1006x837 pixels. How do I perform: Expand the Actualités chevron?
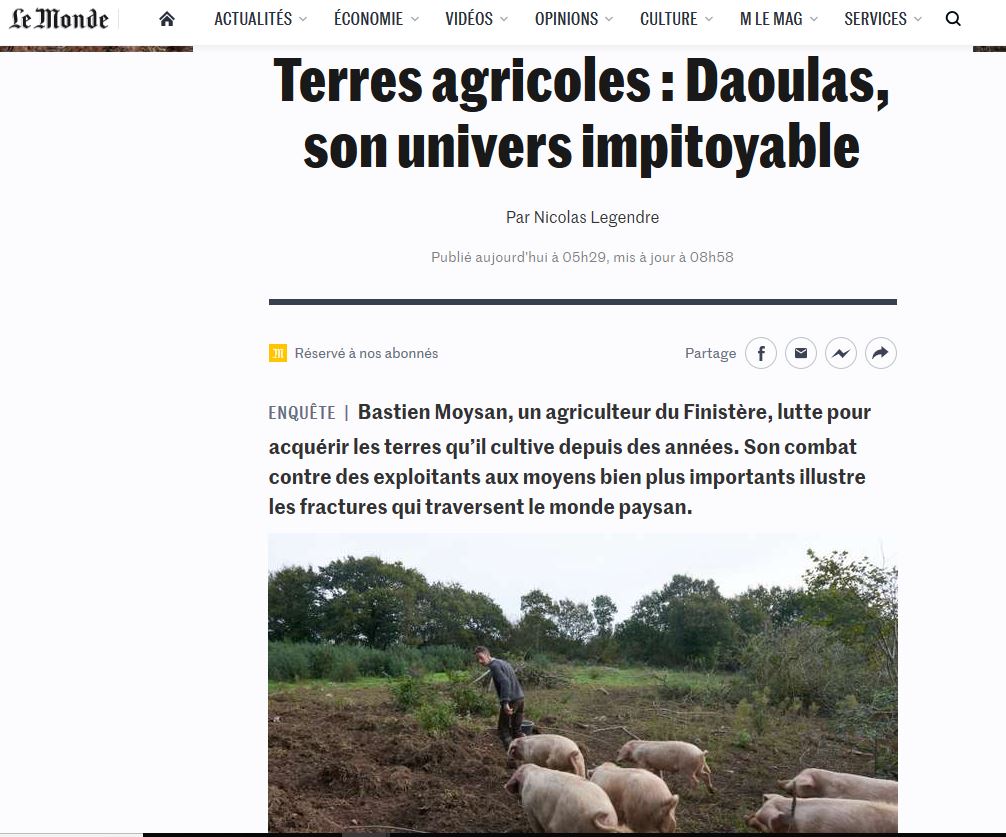tap(303, 19)
